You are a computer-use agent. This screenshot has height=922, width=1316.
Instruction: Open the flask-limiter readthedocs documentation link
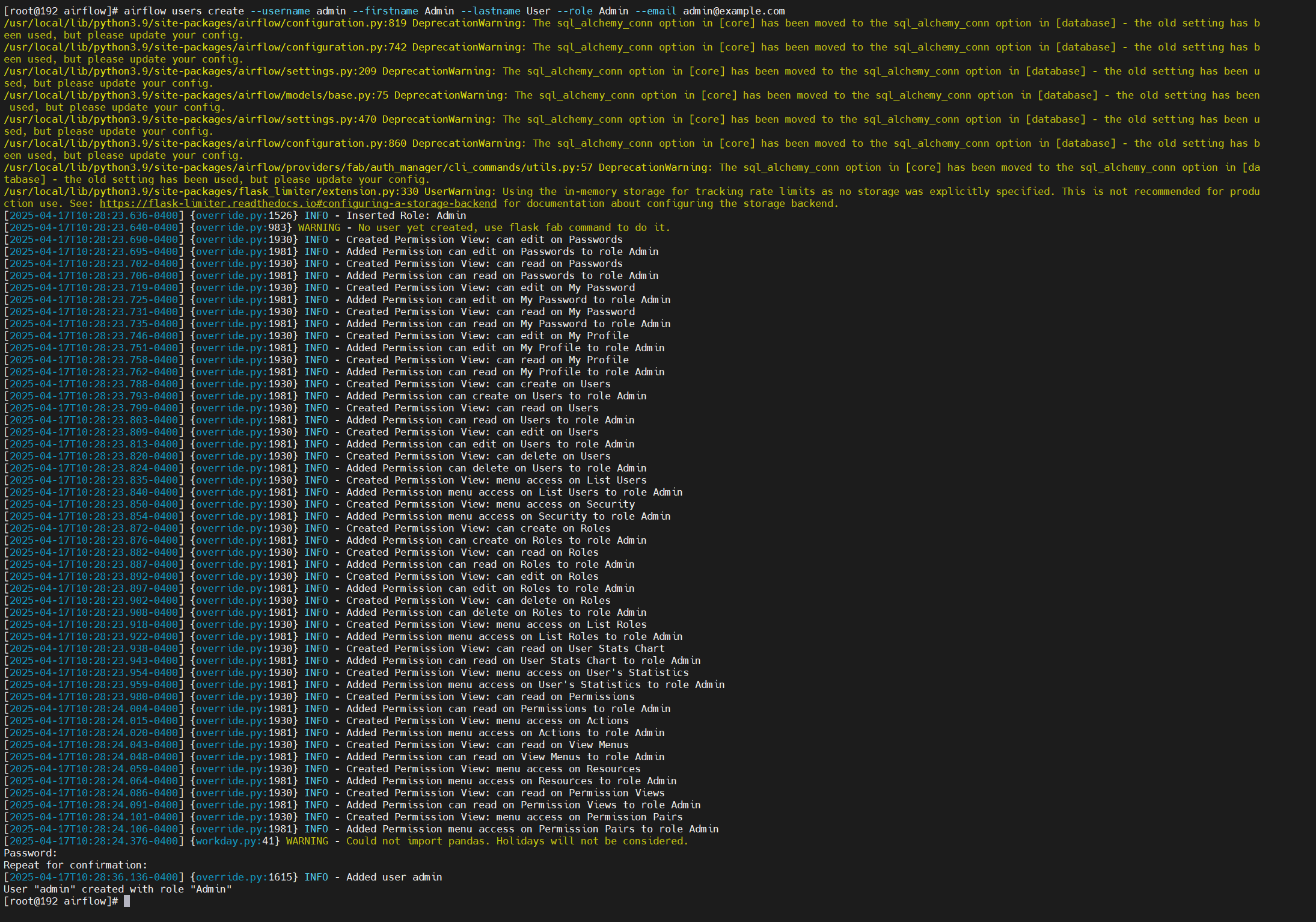(x=298, y=203)
